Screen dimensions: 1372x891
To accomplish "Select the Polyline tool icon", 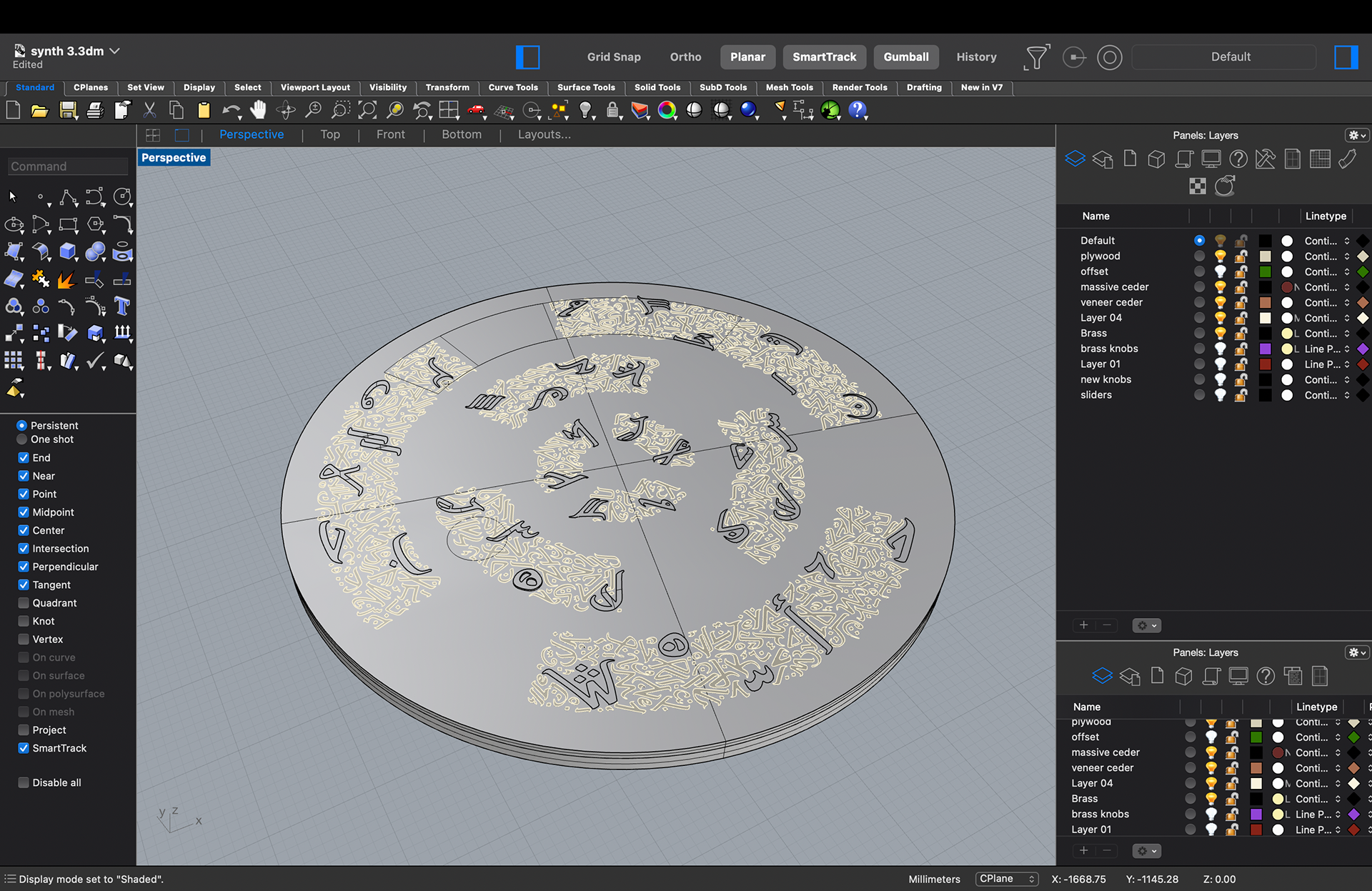I will pos(68,196).
